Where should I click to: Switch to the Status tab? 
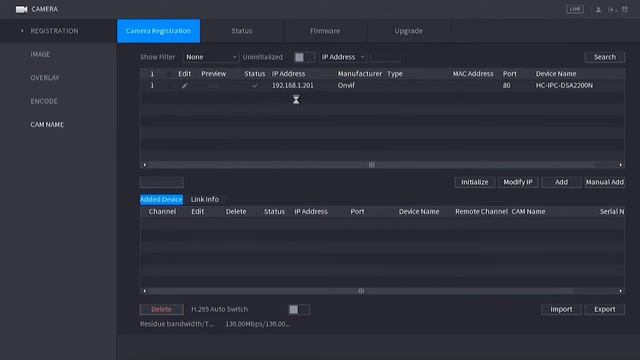coord(242,31)
